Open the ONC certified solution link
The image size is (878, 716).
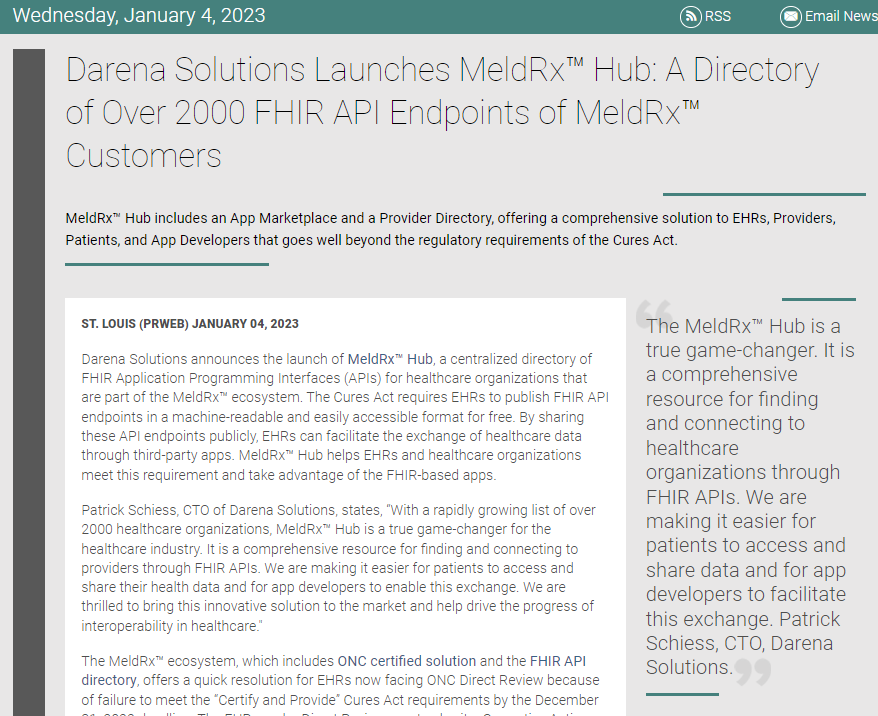click(x=407, y=661)
